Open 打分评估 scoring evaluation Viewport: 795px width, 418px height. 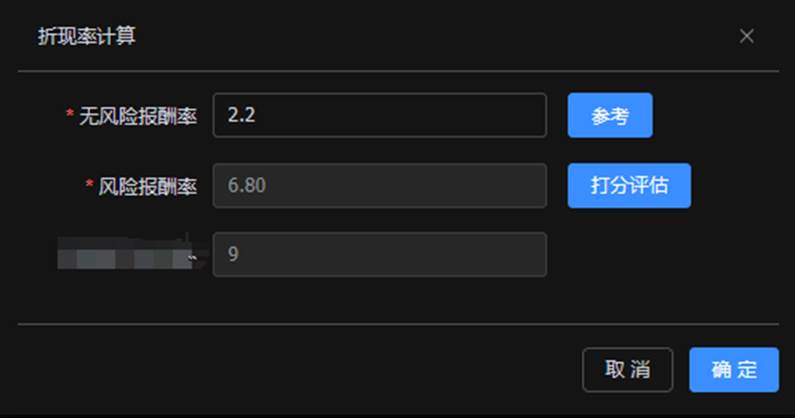[629, 185]
